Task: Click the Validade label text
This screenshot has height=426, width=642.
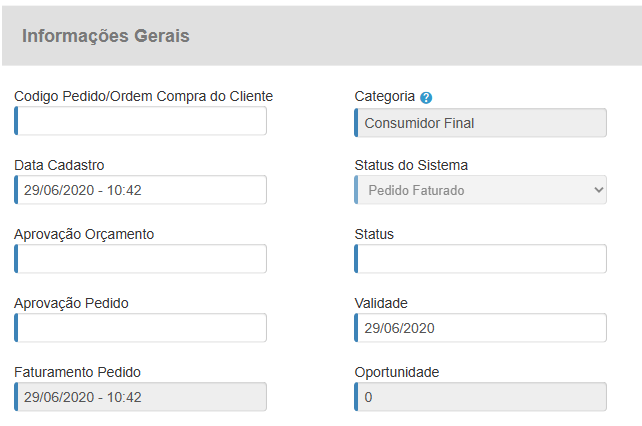Action: click(381, 303)
